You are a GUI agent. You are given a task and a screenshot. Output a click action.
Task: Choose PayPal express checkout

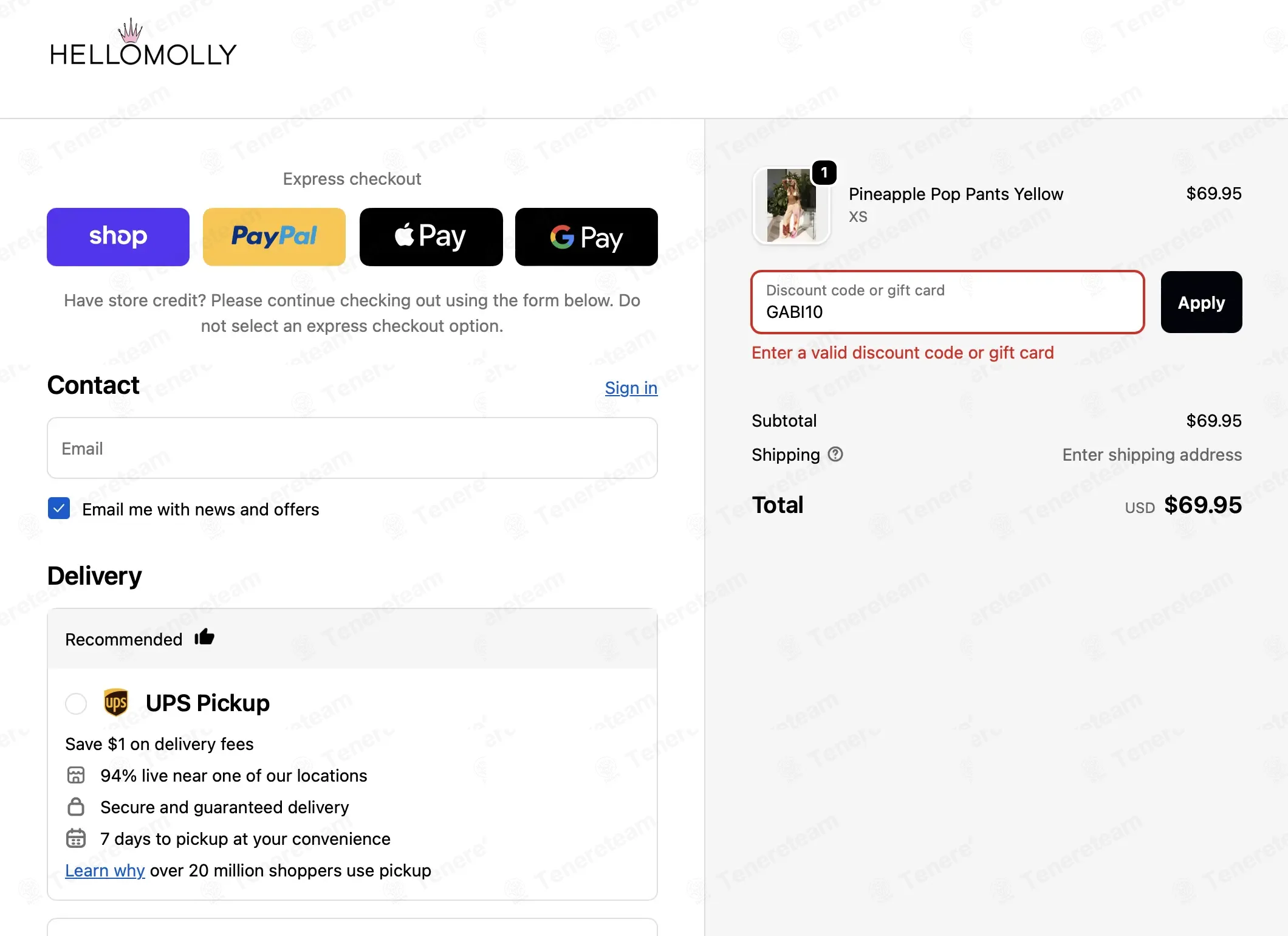tap(274, 237)
